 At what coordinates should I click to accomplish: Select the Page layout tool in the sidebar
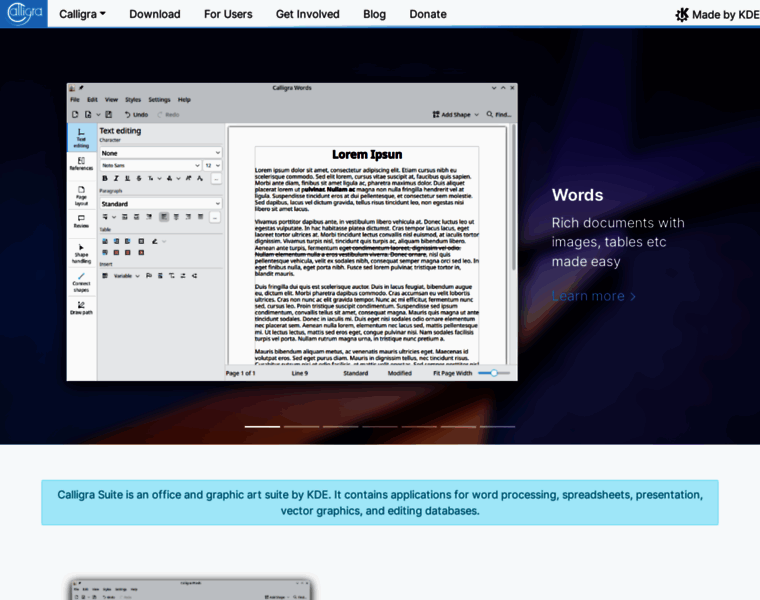point(81,196)
